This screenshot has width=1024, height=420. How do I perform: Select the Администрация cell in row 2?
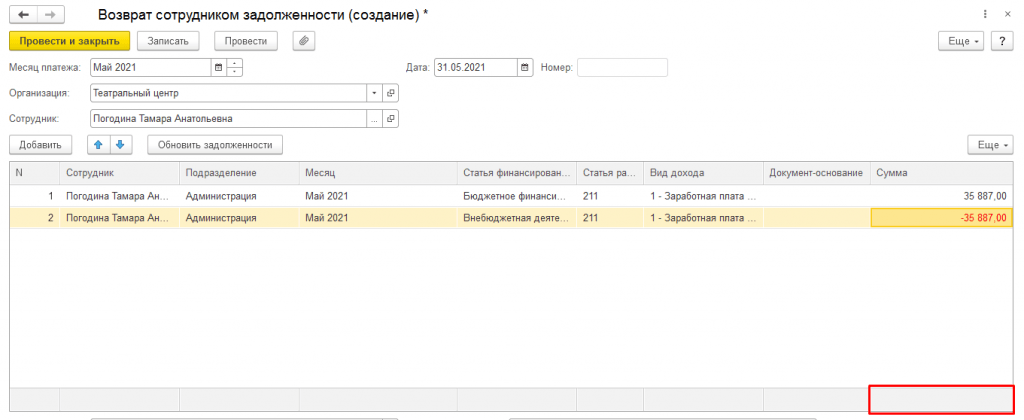(x=239, y=218)
